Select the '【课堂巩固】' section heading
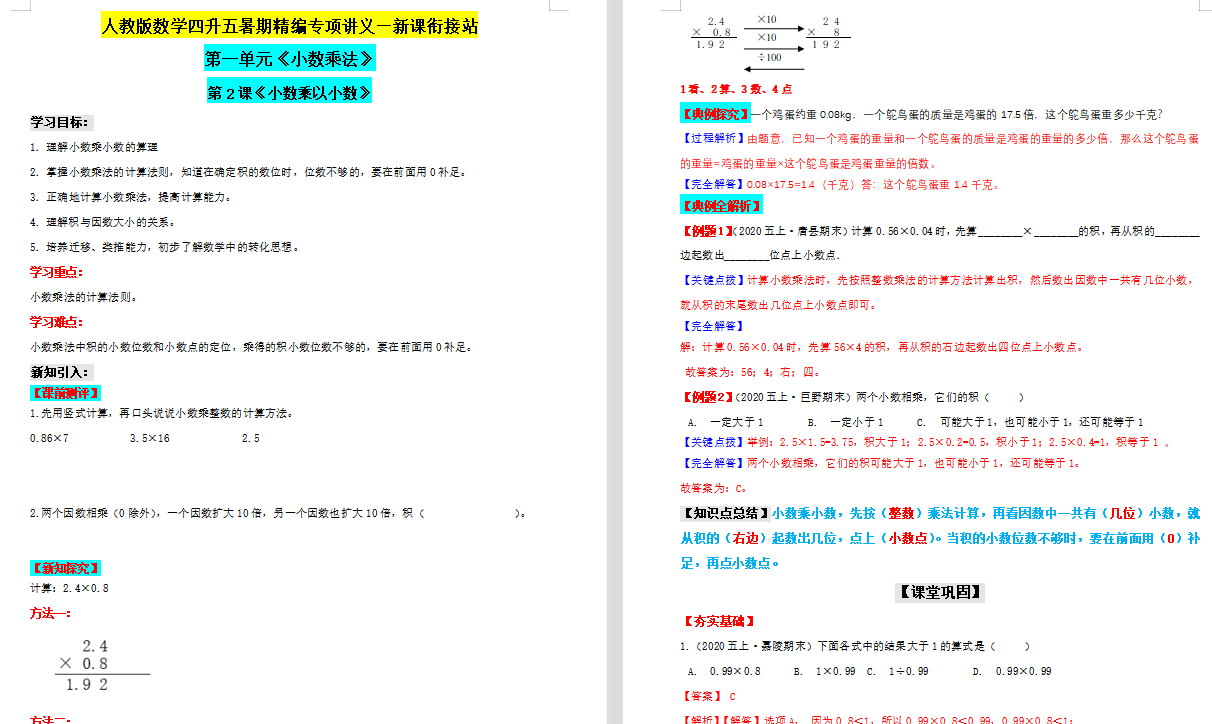The width and height of the screenshot is (1212, 724). [x=939, y=593]
